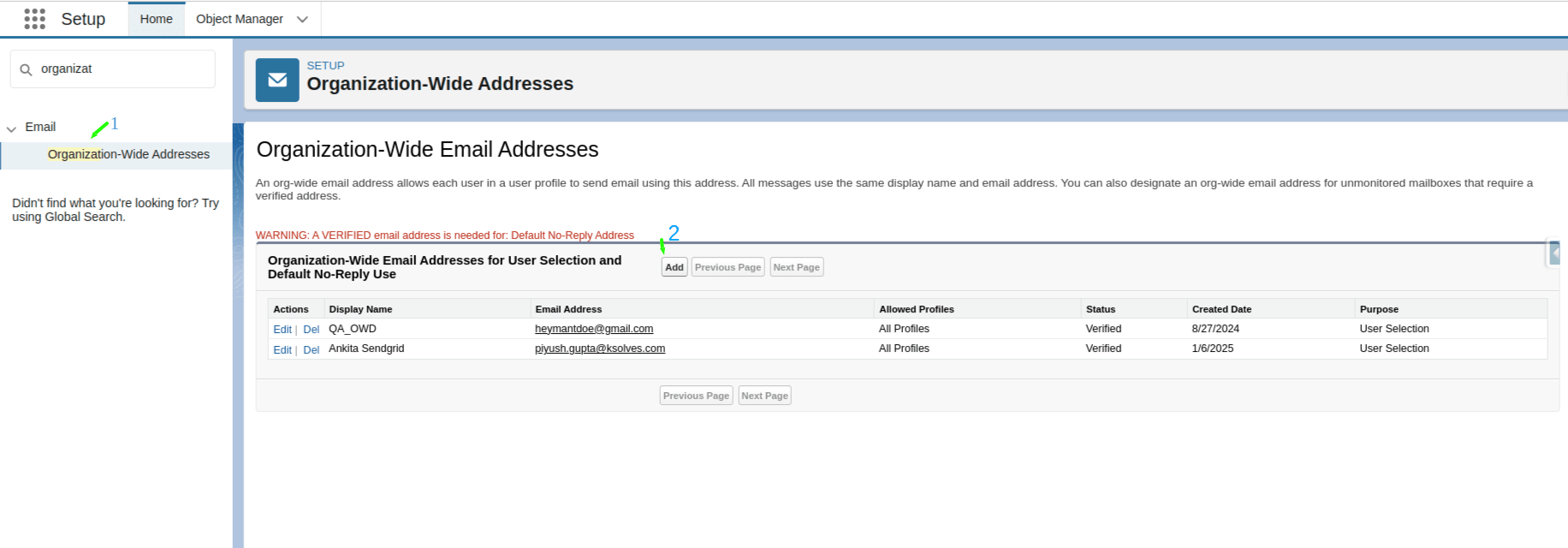Image resolution: width=1568 pixels, height=548 pixels.
Task: Click the Allowed Profiles column header
Action: point(917,309)
